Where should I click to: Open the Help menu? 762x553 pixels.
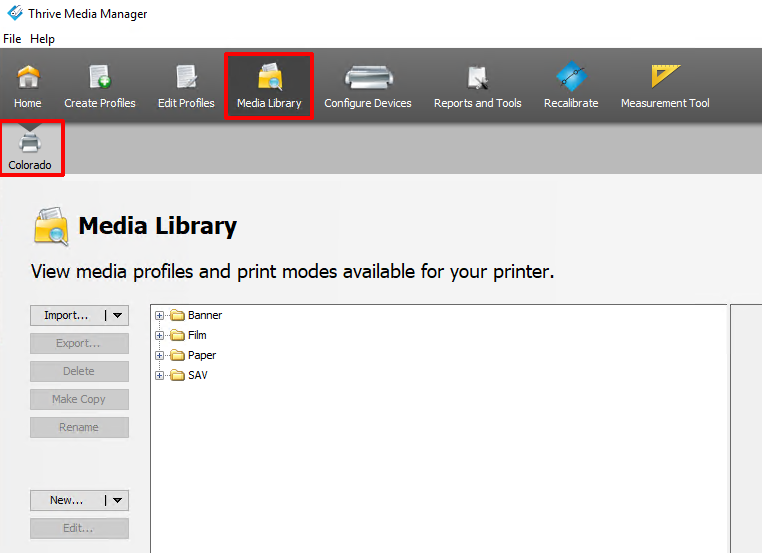(42, 39)
